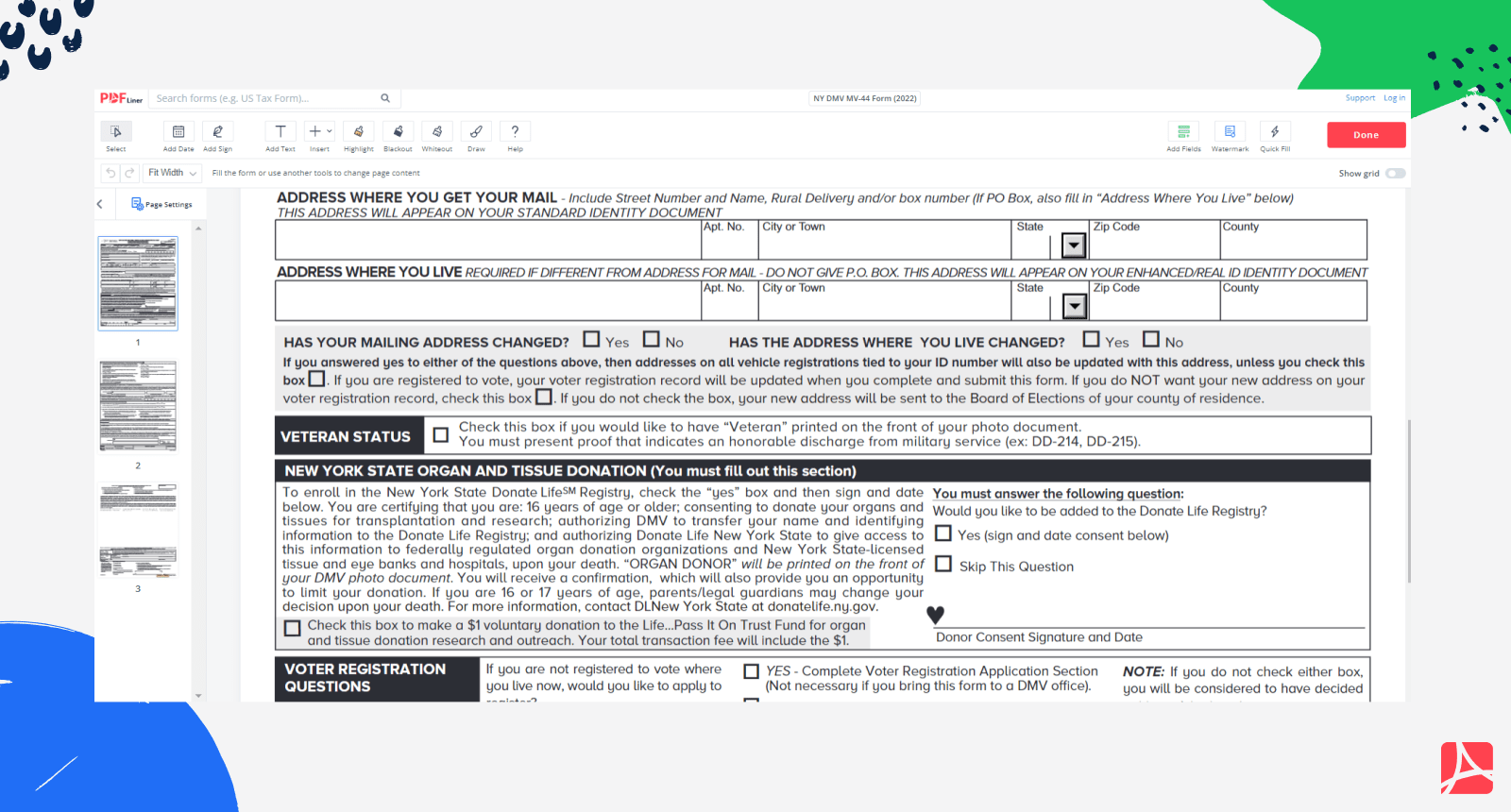Click the red Done button
The image size is (1511, 812).
(x=1366, y=135)
